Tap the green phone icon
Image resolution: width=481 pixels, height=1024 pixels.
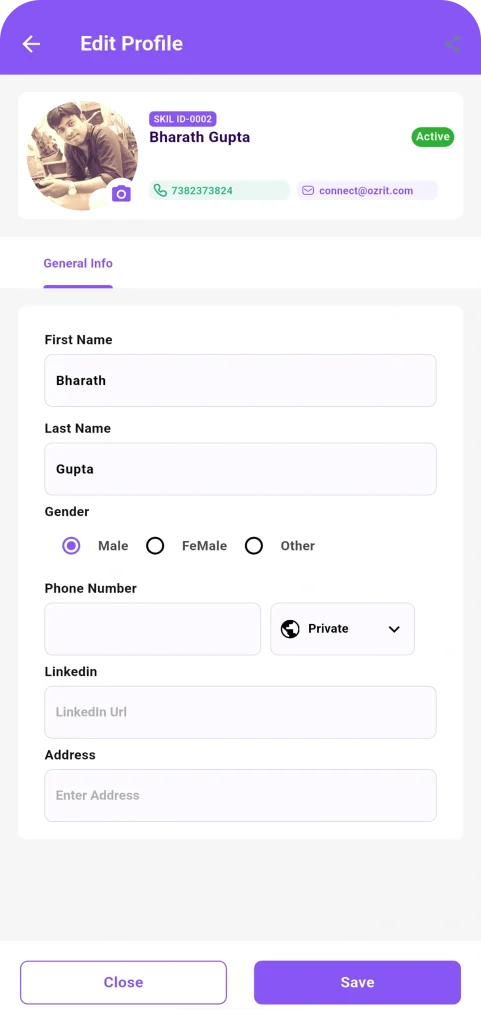click(160, 191)
